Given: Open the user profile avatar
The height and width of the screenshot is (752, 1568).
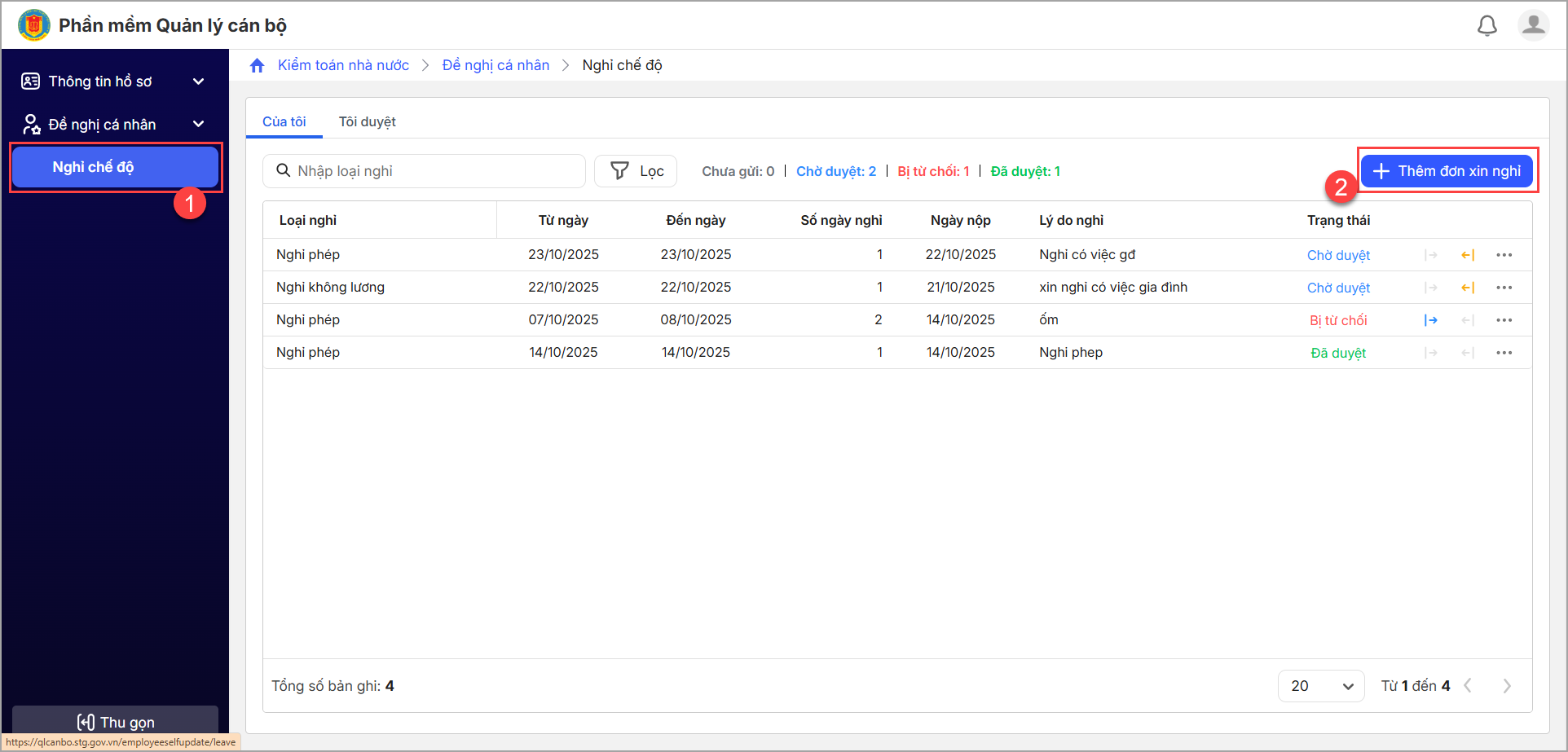Looking at the screenshot, I should tap(1533, 25).
